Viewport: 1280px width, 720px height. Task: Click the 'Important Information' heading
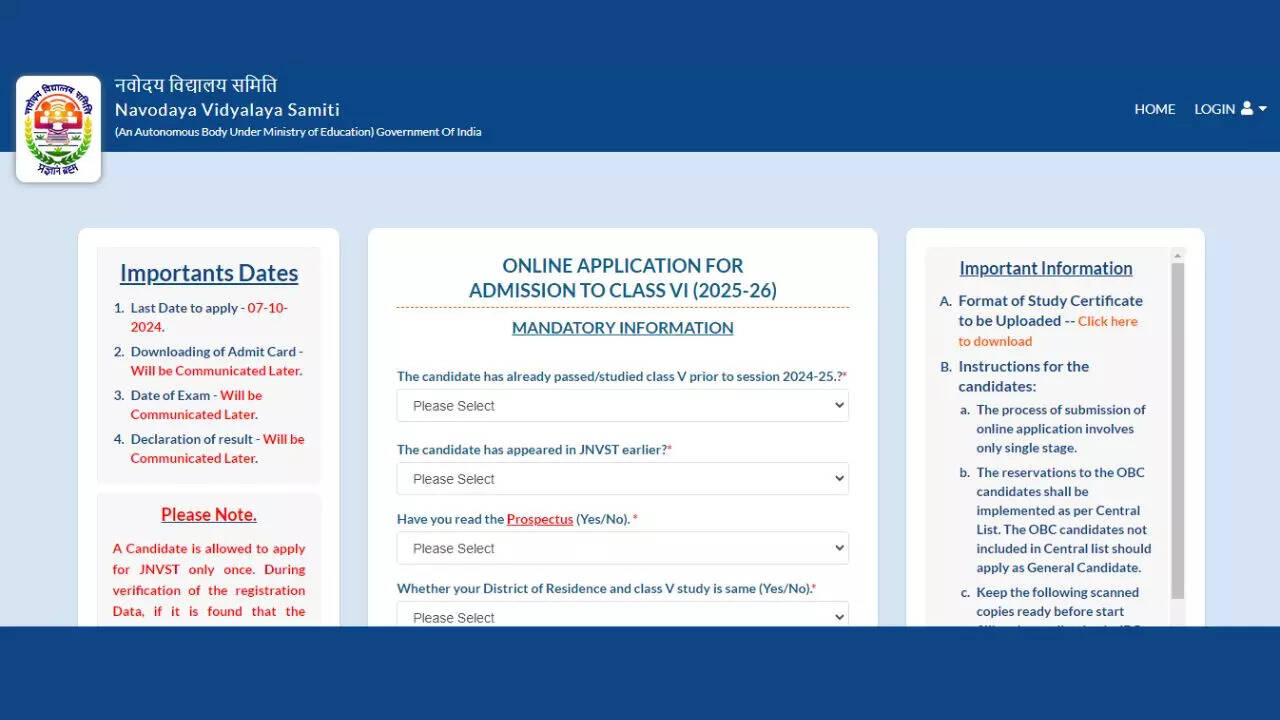pyautogui.click(x=1045, y=268)
